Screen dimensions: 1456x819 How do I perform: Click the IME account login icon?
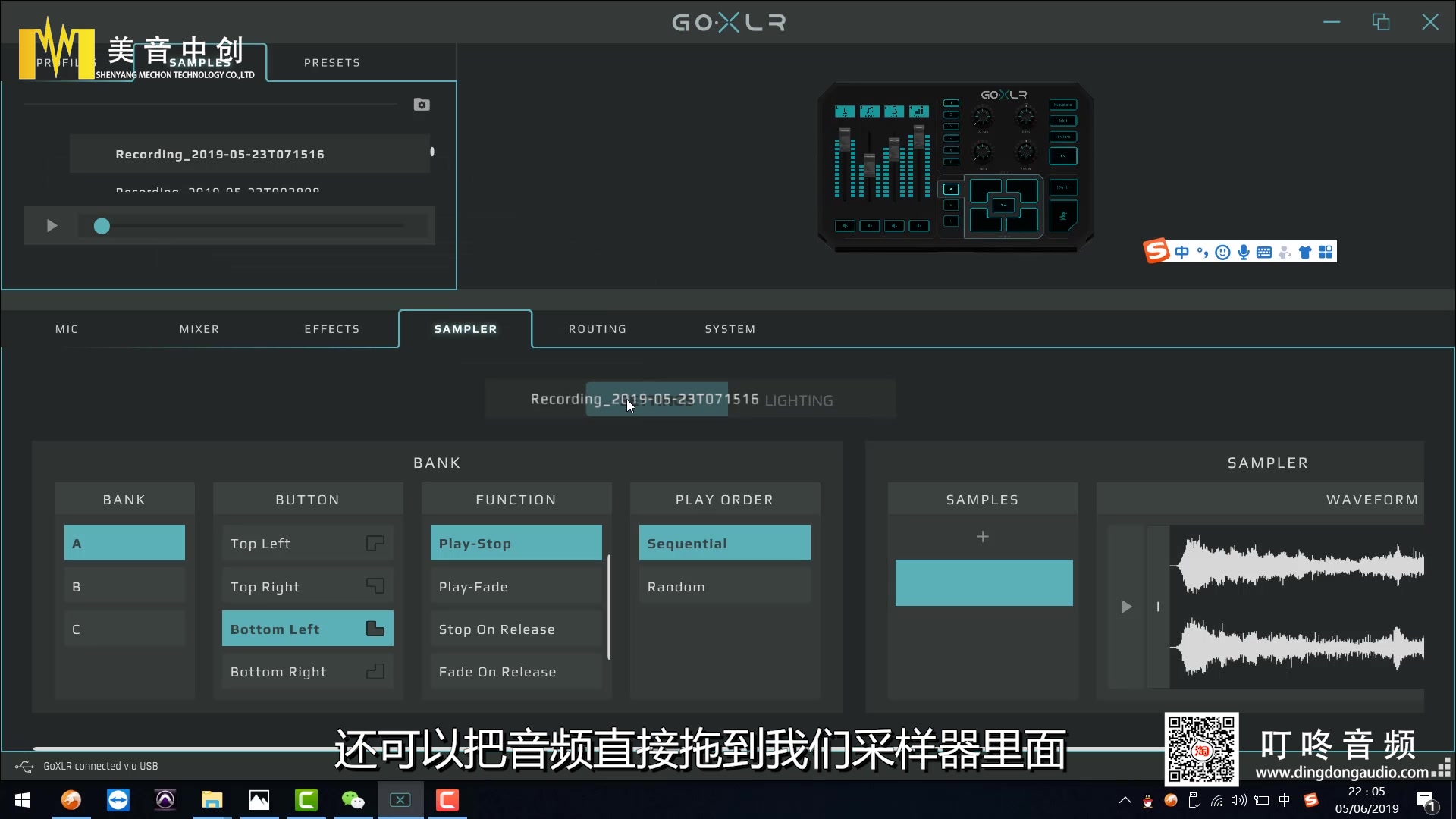[1285, 253]
